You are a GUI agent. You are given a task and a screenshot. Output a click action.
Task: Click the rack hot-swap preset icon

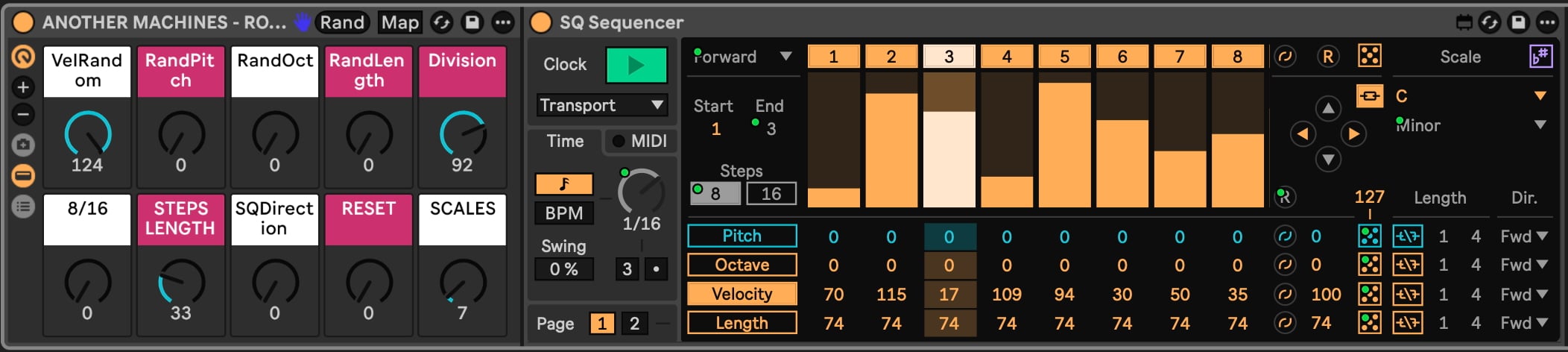[x=442, y=22]
